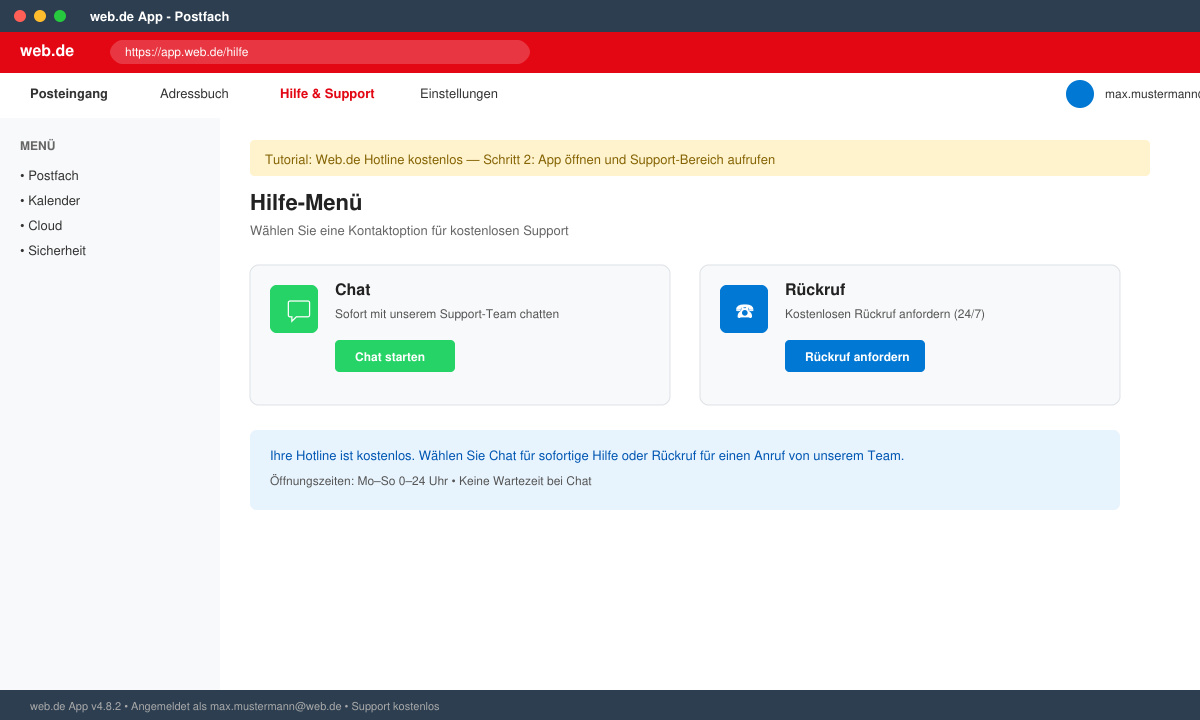
Task: Click the Chat card title
Action: click(x=353, y=290)
